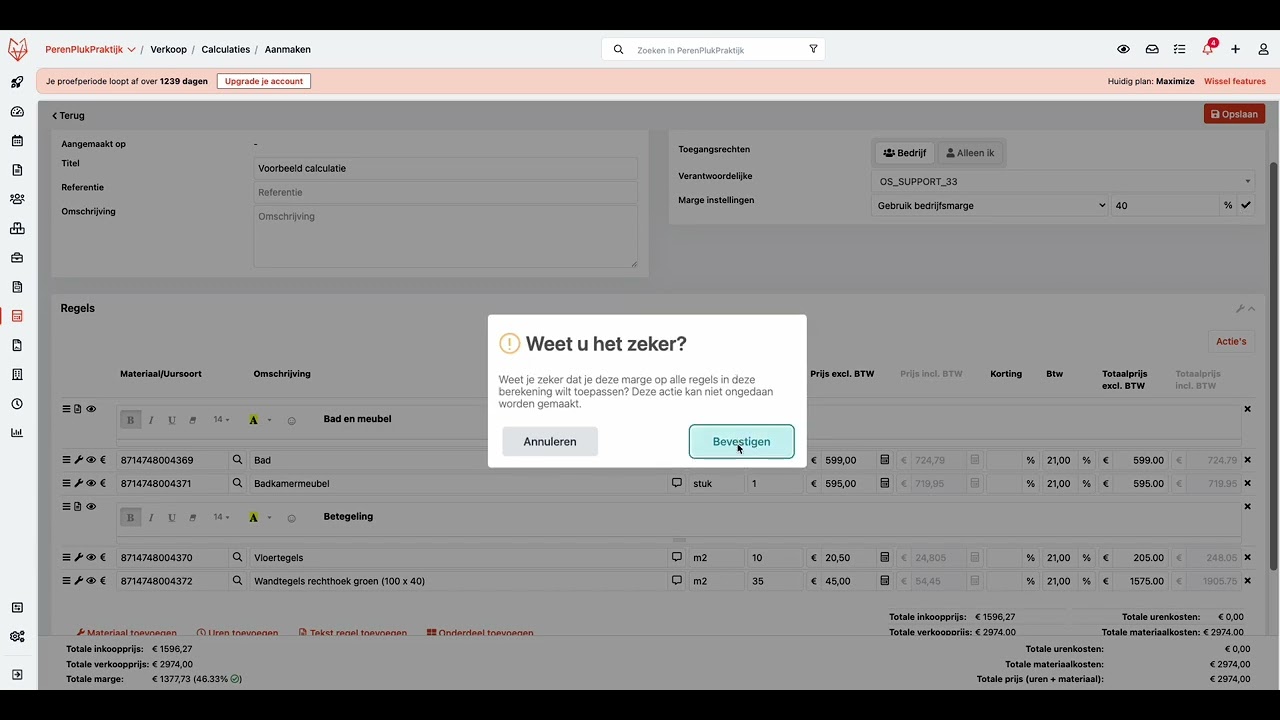
Task: Toggle bold in Bad en meubel row
Action: (130, 420)
